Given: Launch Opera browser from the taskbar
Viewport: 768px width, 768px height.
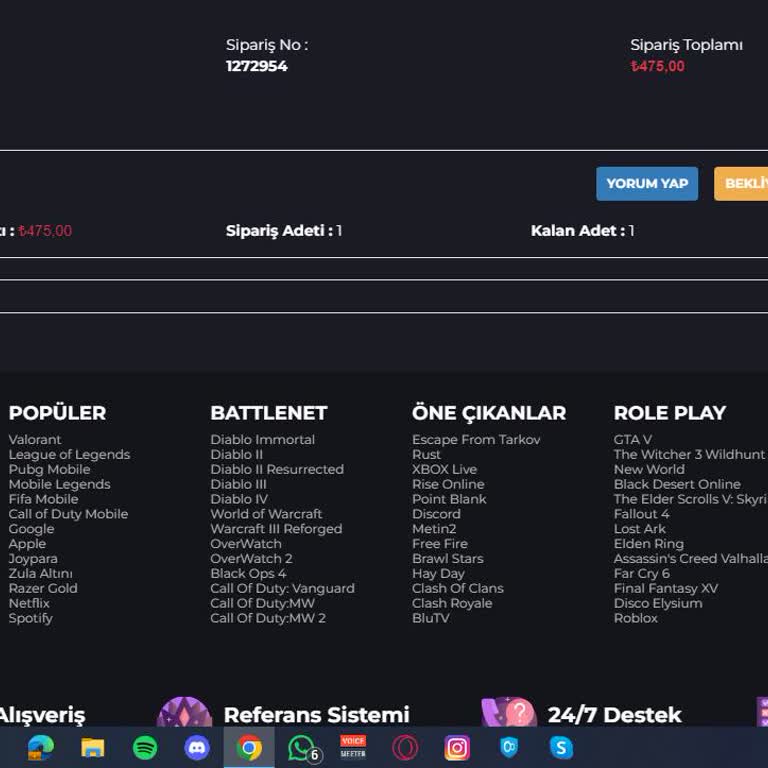Looking at the screenshot, I should (x=405, y=747).
